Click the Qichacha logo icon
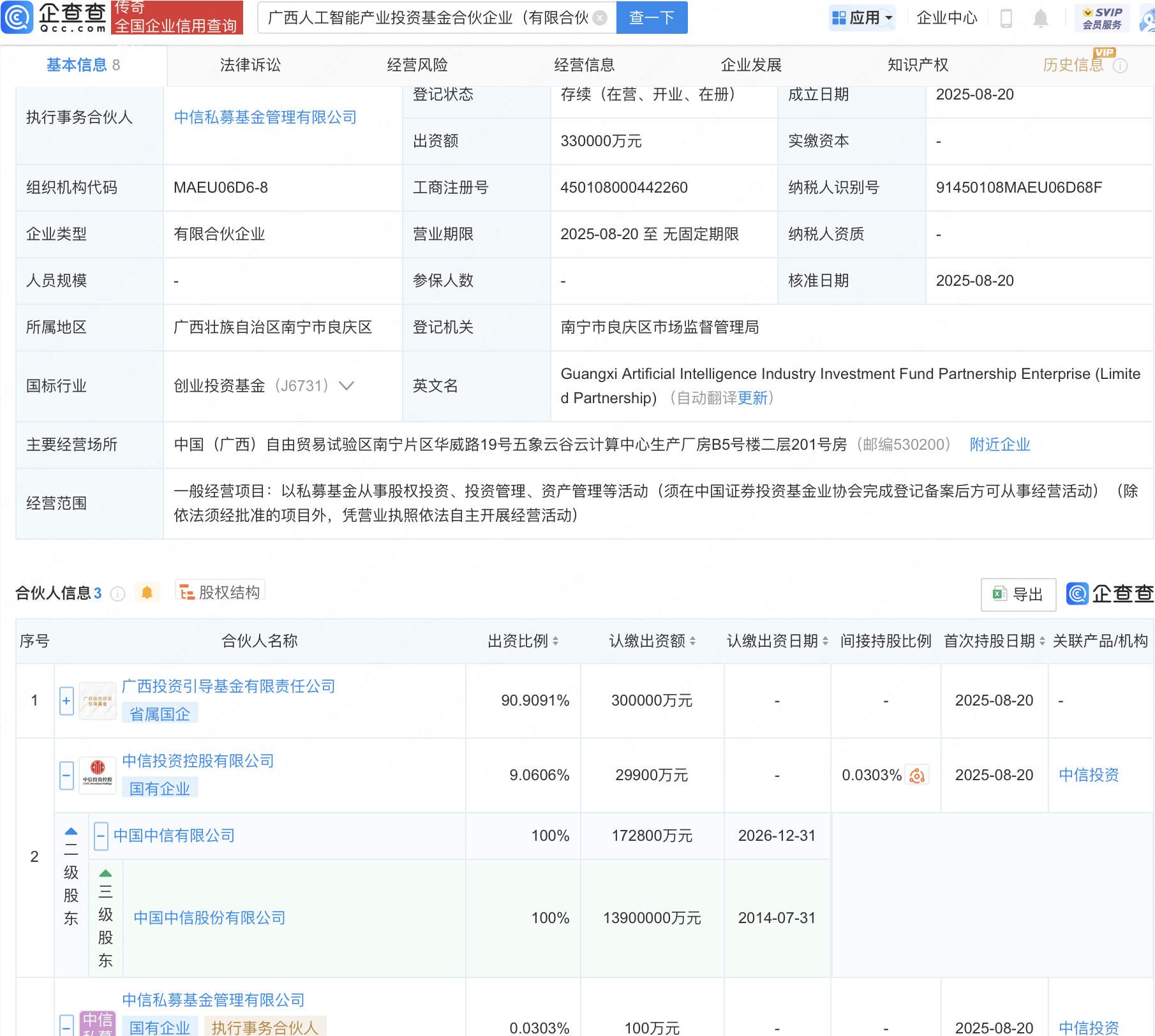The height and width of the screenshot is (1036, 1155). tap(17, 17)
